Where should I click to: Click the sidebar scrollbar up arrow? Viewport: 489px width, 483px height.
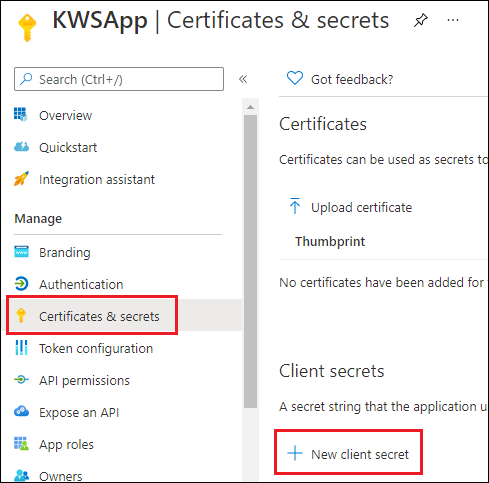click(x=250, y=107)
